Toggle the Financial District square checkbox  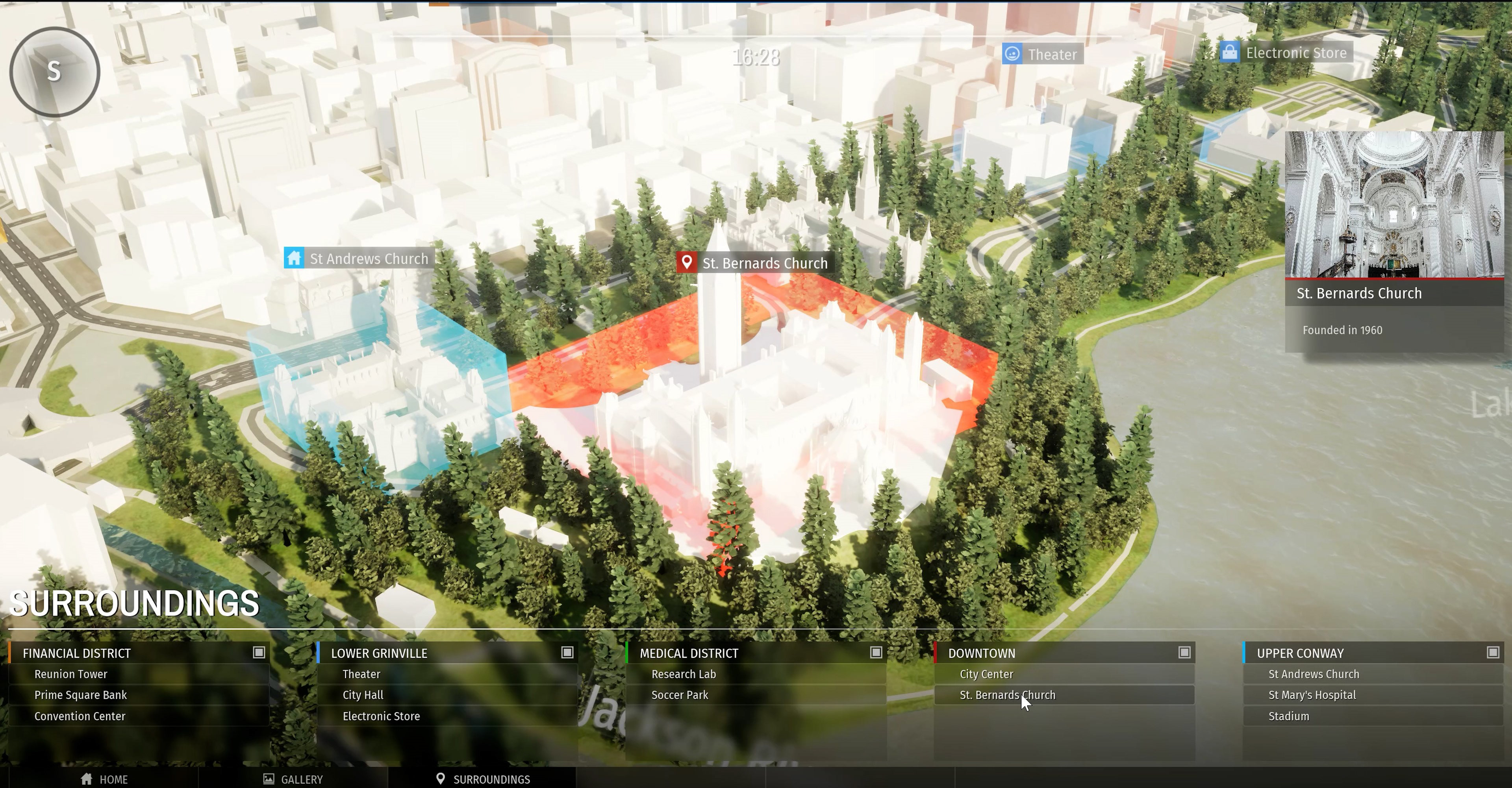(259, 653)
